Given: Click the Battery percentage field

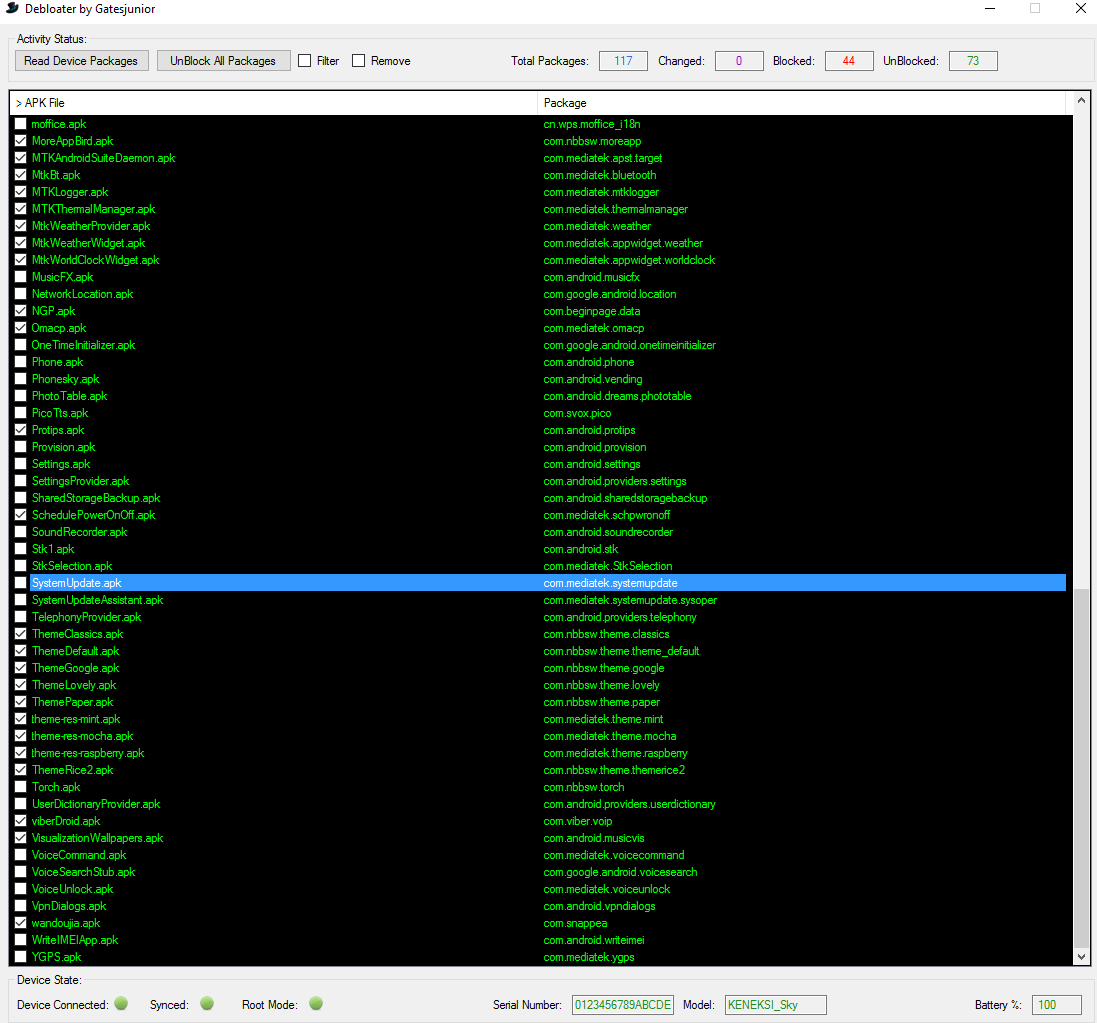Looking at the screenshot, I should 1056,1005.
